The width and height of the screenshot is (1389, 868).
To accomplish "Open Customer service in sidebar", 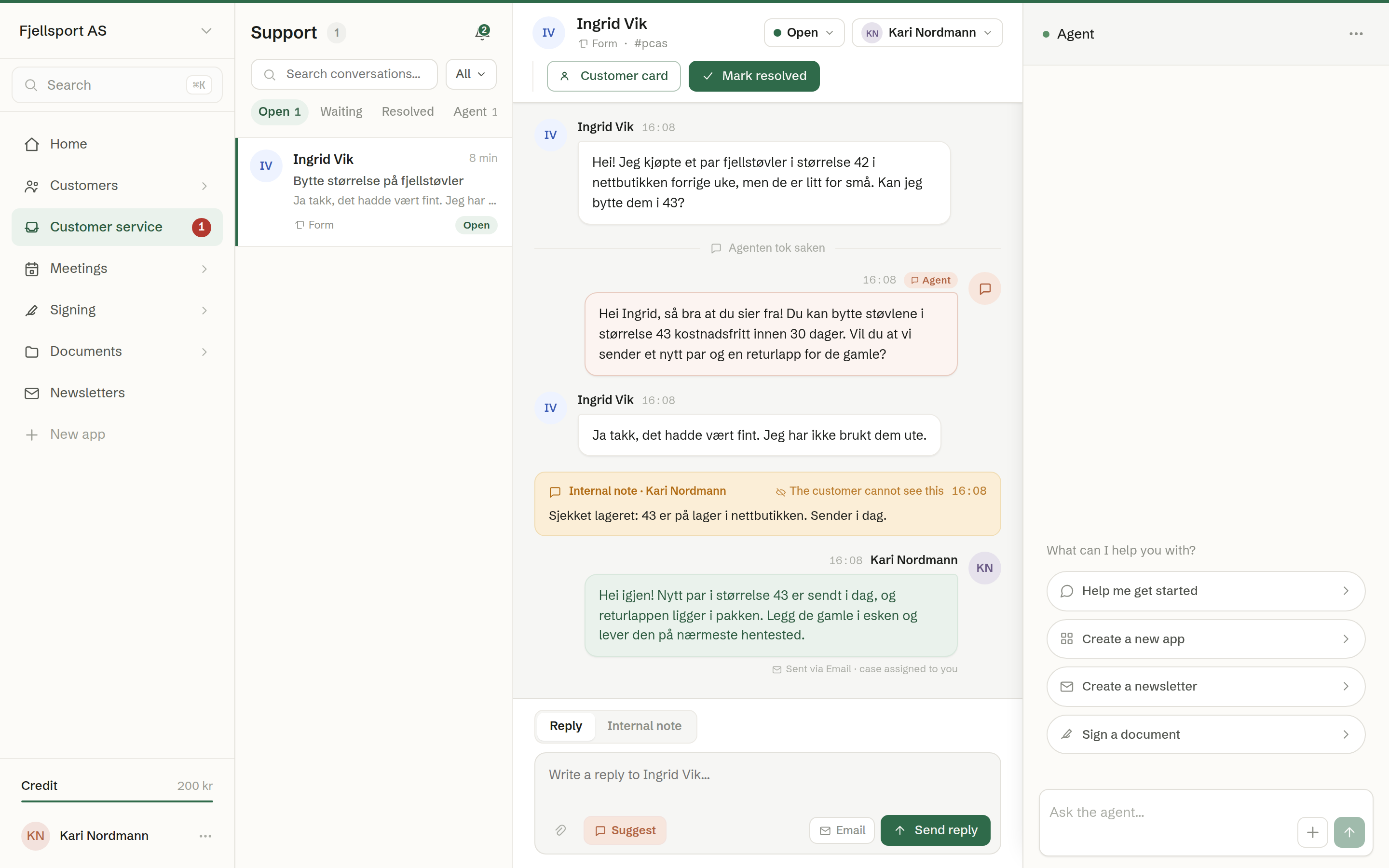I will 117,227.
